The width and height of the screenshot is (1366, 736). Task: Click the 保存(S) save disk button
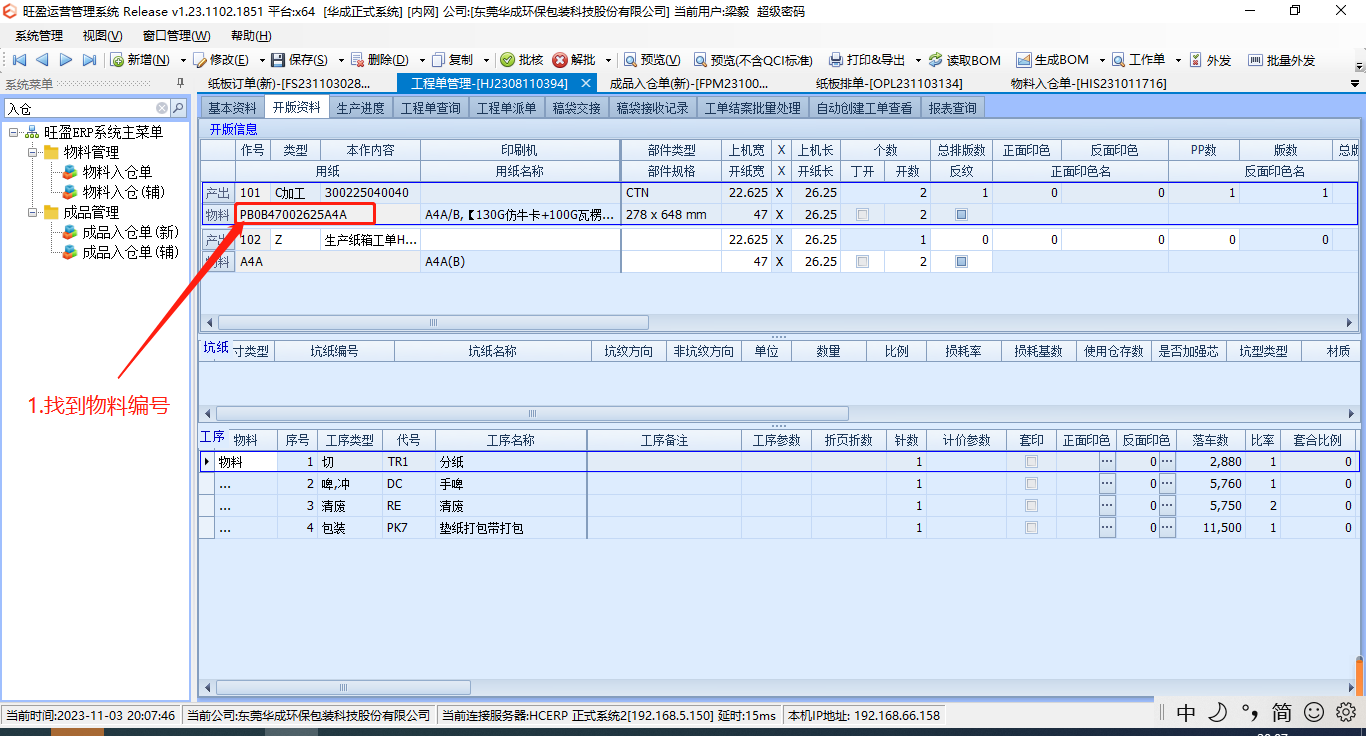301,60
